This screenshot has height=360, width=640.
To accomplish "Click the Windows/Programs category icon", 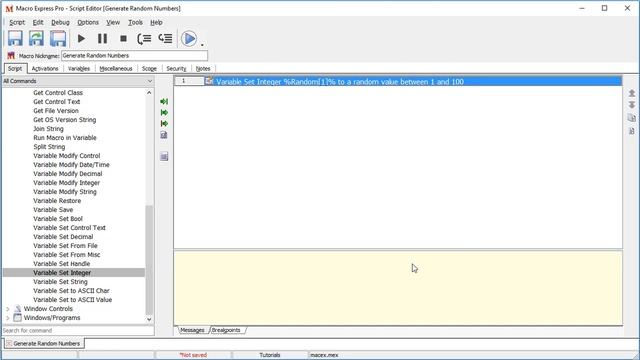I will (18, 318).
